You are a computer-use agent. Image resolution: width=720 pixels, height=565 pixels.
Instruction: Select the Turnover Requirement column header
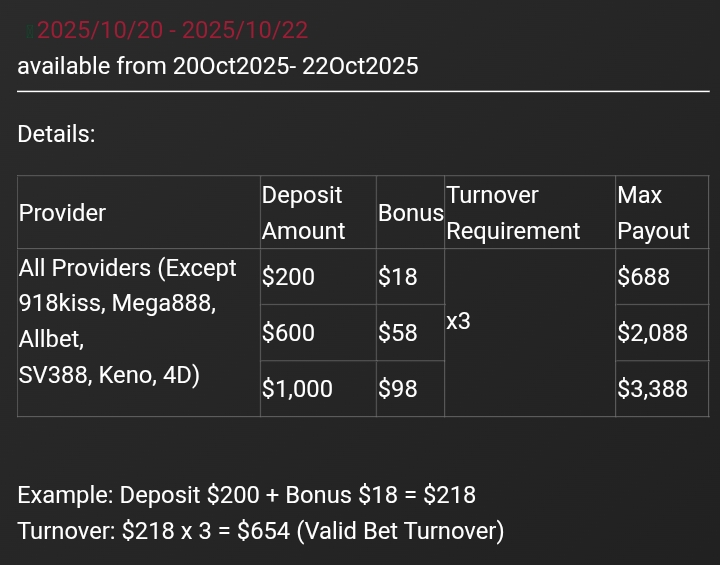click(513, 213)
